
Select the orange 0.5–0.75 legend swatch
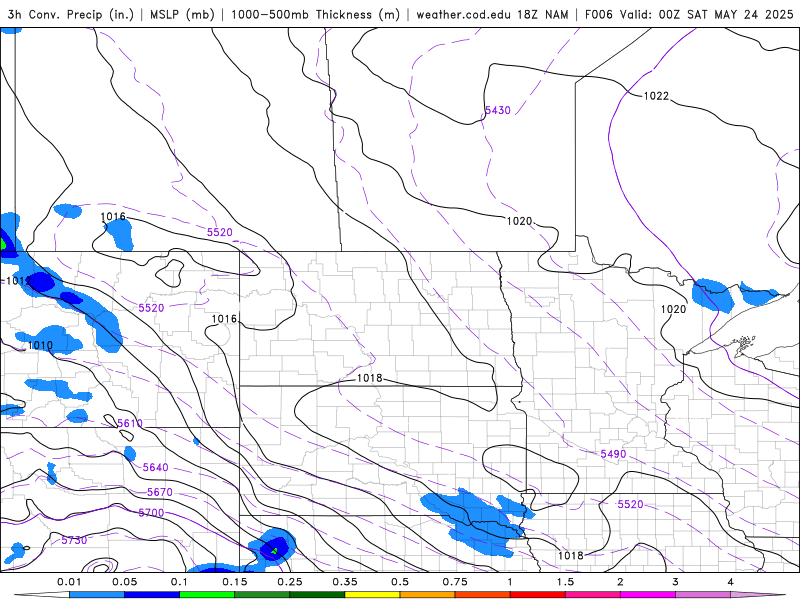pyautogui.click(x=428, y=595)
